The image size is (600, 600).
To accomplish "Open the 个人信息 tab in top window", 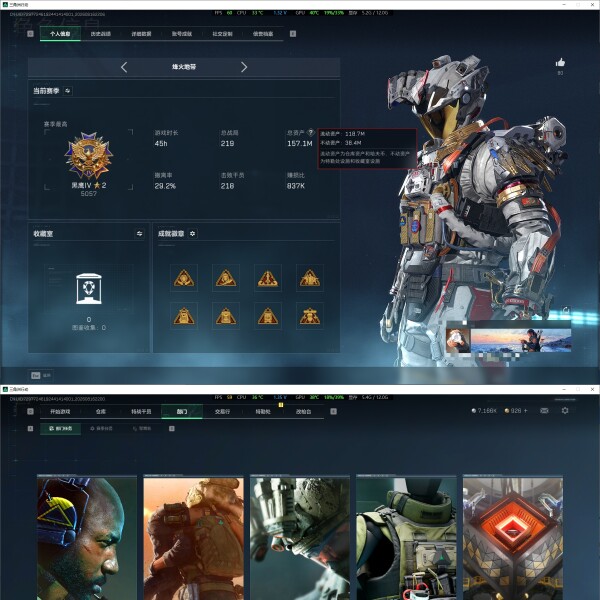I will coord(60,34).
